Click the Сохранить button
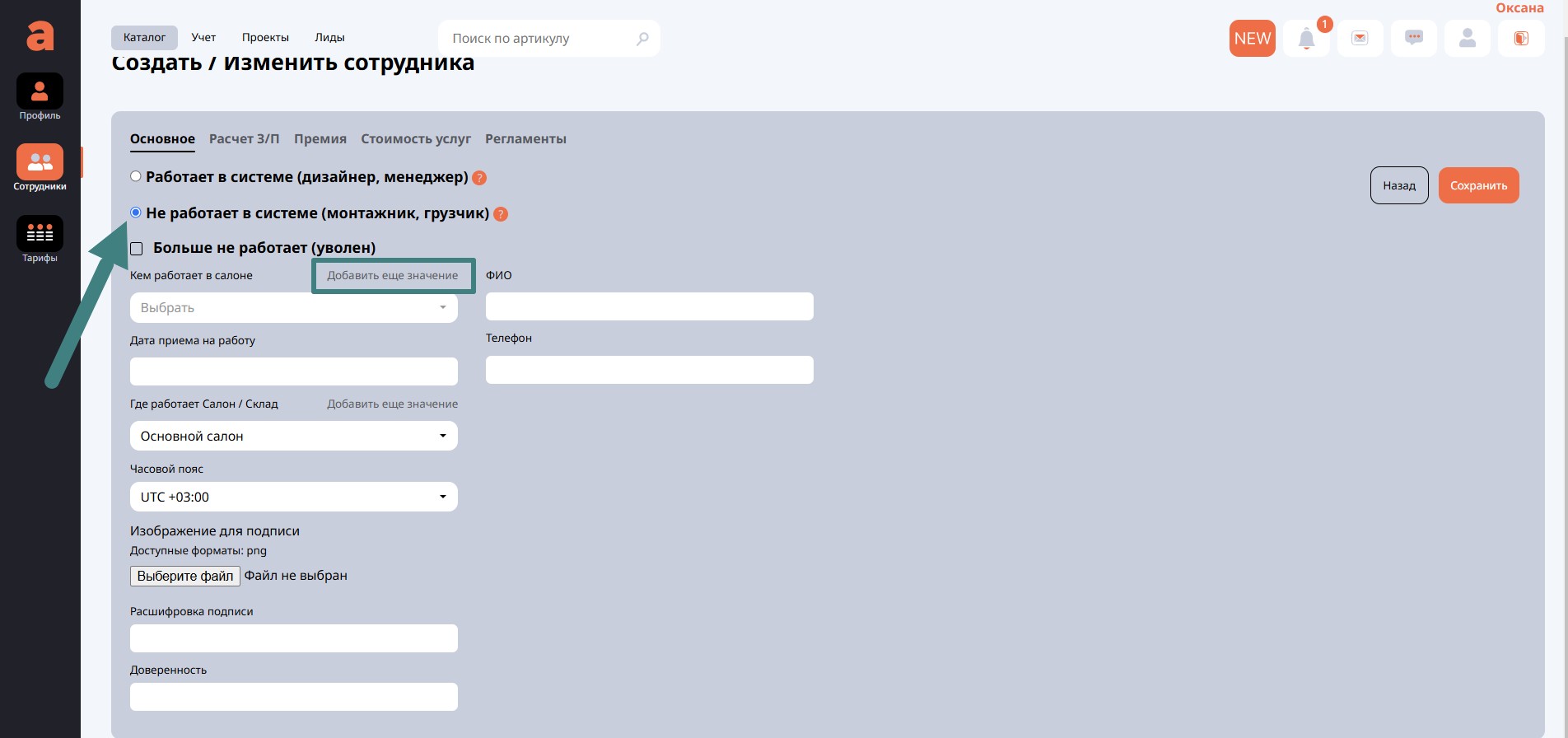 (x=1478, y=185)
